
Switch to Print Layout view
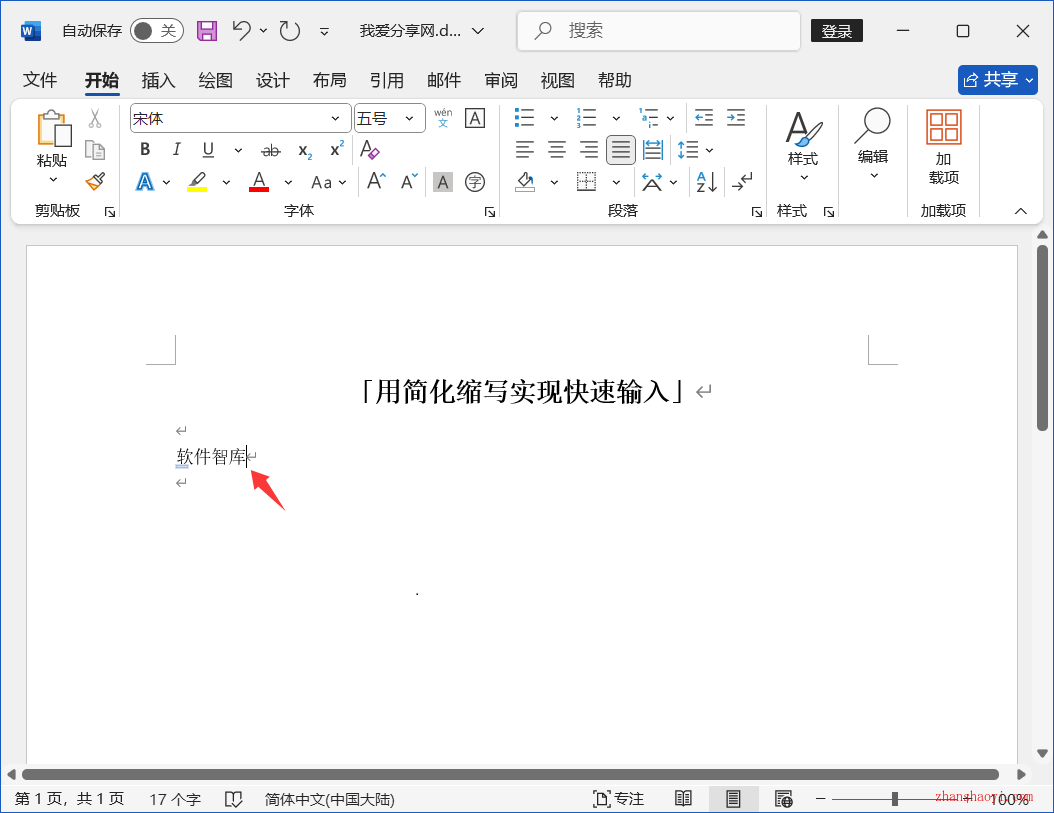click(733, 799)
